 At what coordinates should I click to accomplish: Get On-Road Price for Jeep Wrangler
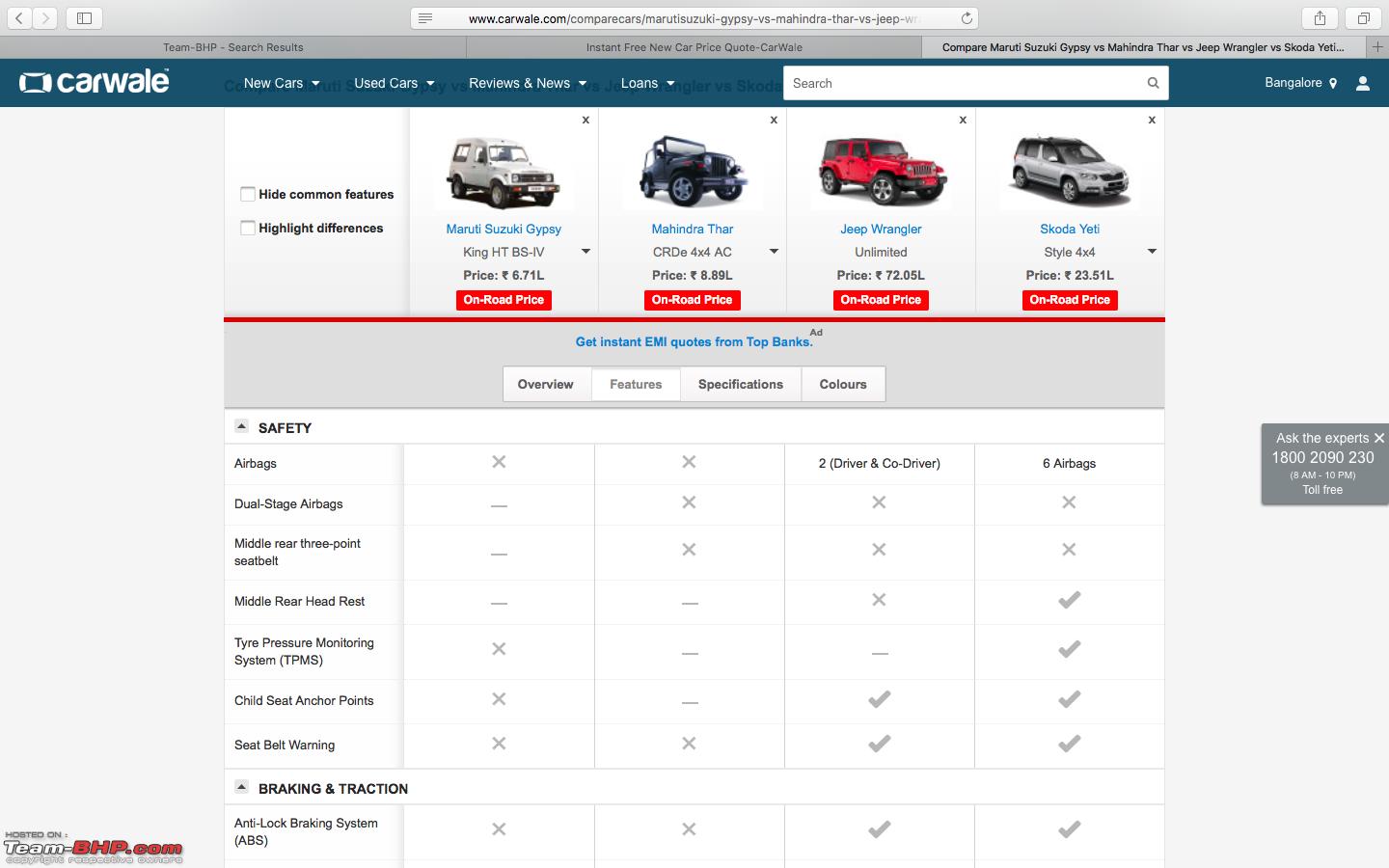[881, 300]
